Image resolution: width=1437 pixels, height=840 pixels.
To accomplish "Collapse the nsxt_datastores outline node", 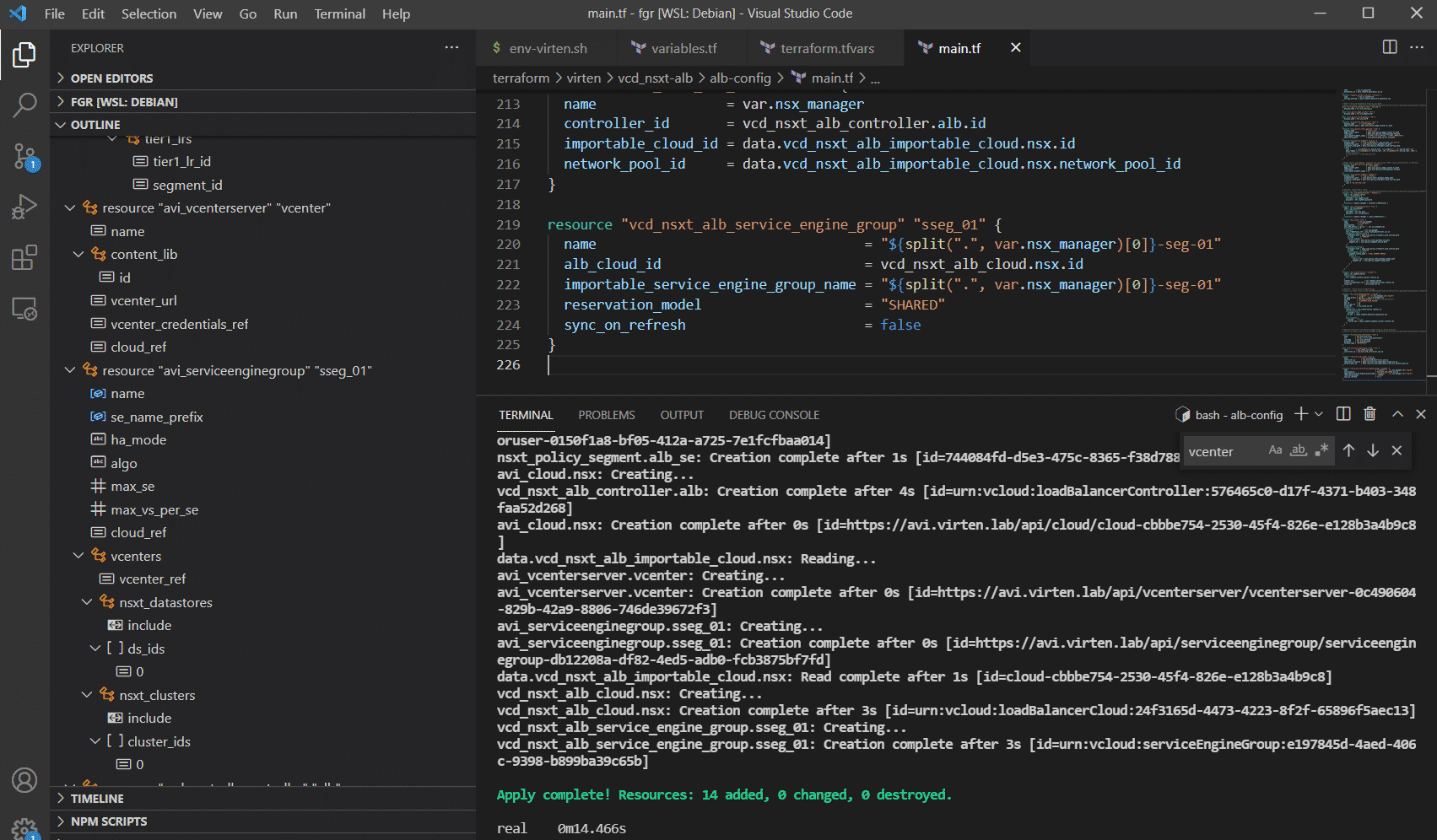I will (87, 602).
